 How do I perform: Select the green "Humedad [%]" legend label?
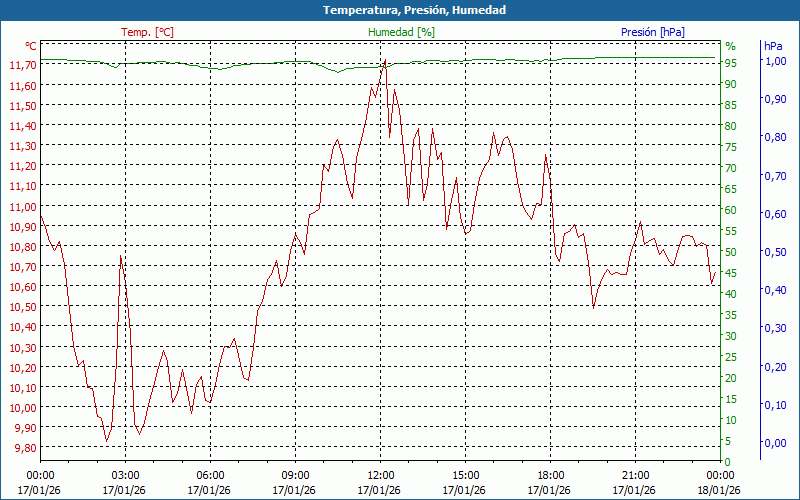[401, 32]
